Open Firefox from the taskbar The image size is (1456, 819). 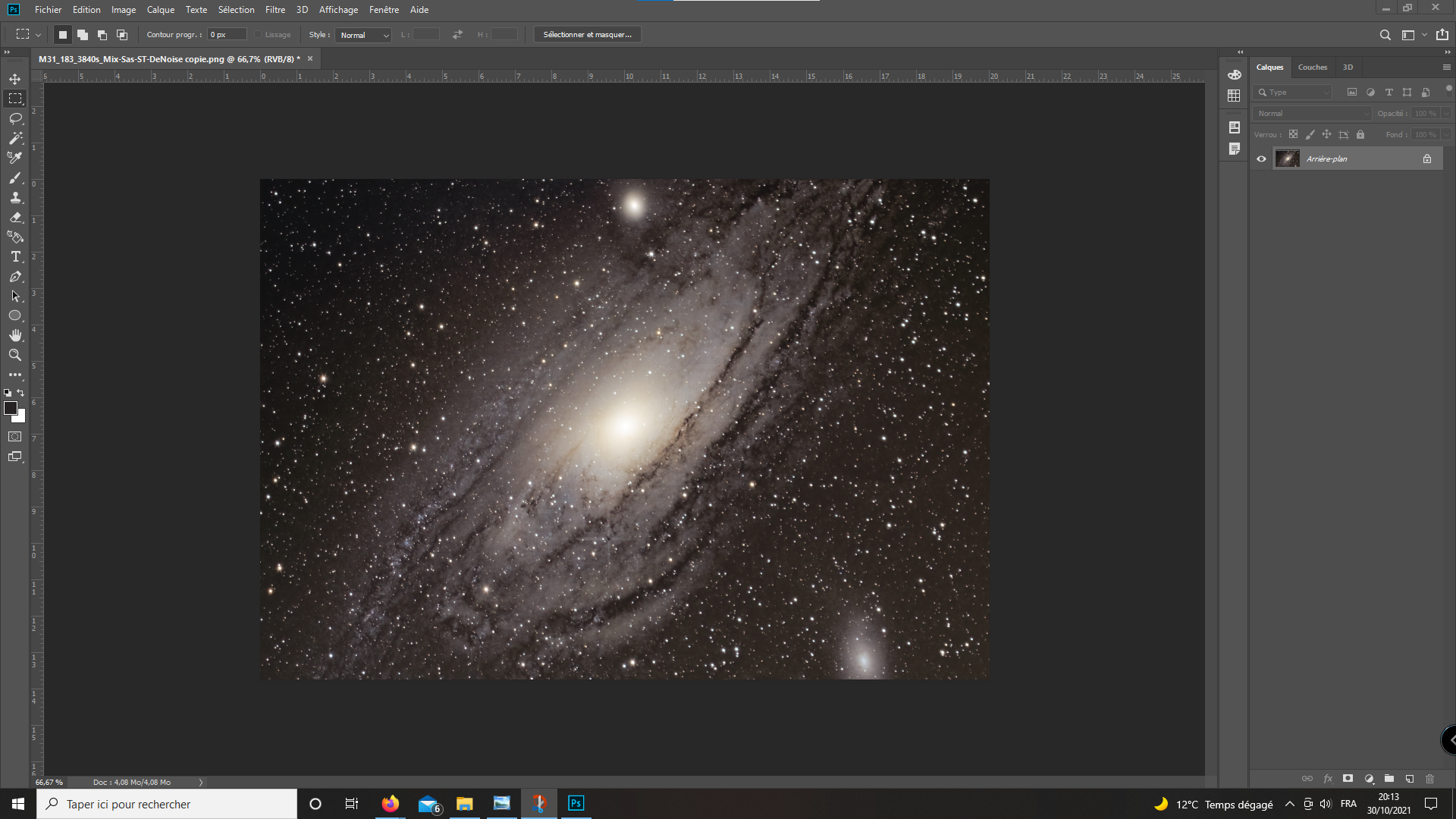click(x=390, y=804)
